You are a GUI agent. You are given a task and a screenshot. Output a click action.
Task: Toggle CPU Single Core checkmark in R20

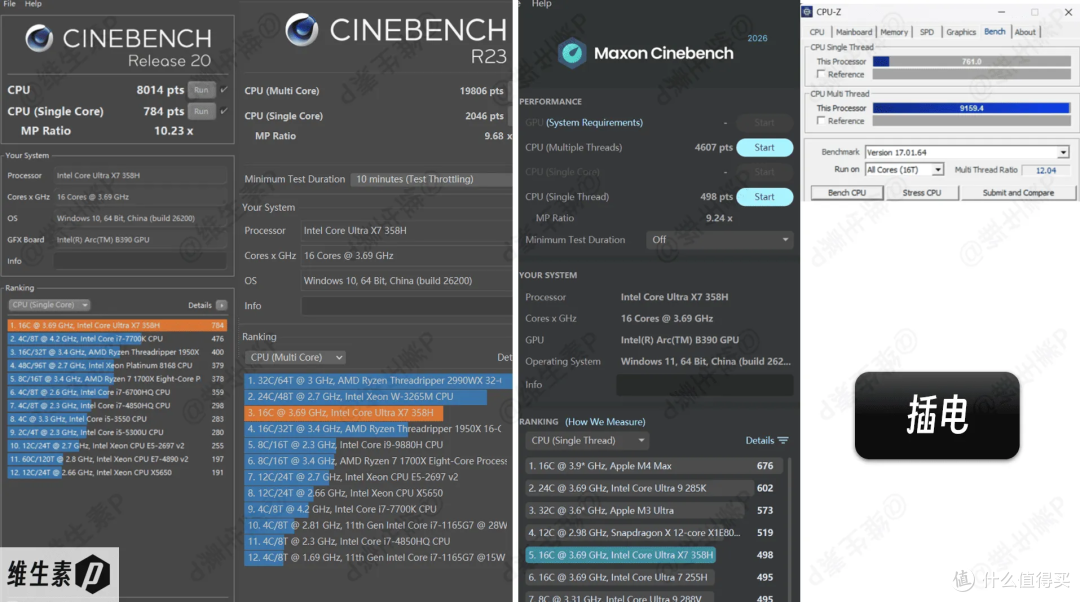tap(224, 111)
